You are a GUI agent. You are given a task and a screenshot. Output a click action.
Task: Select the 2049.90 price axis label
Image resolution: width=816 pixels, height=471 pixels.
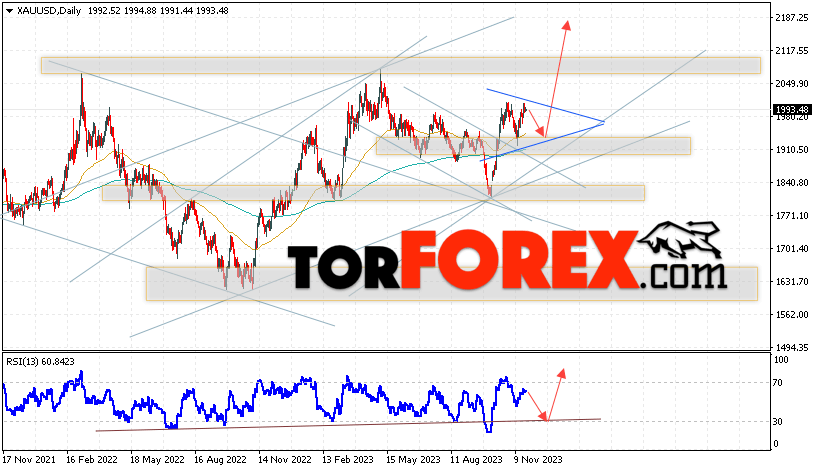(x=792, y=84)
